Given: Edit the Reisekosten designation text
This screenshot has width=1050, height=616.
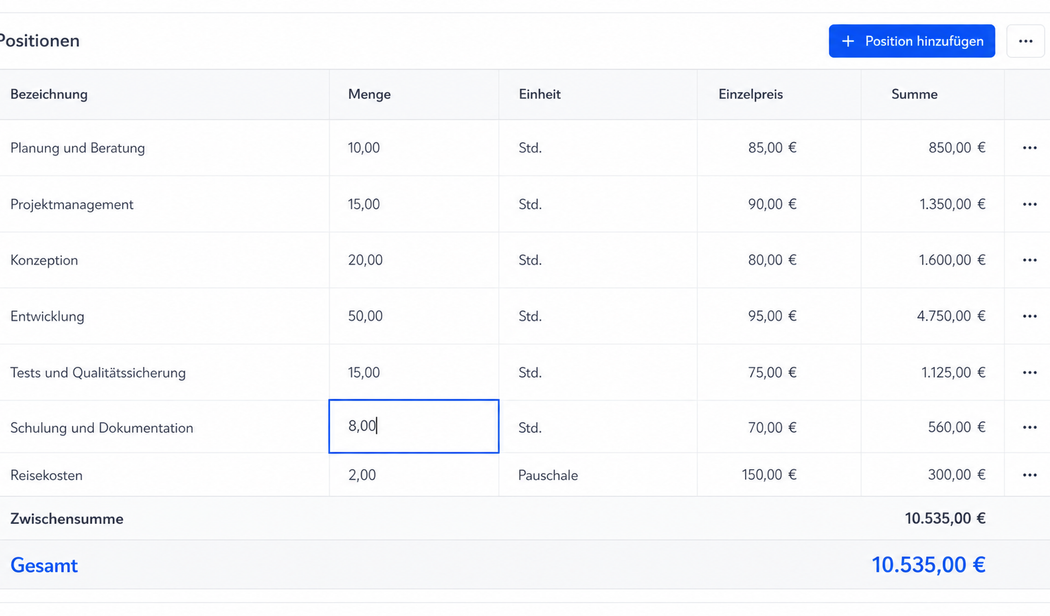Looking at the screenshot, I should pyautogui.click(x=46, y=475).
